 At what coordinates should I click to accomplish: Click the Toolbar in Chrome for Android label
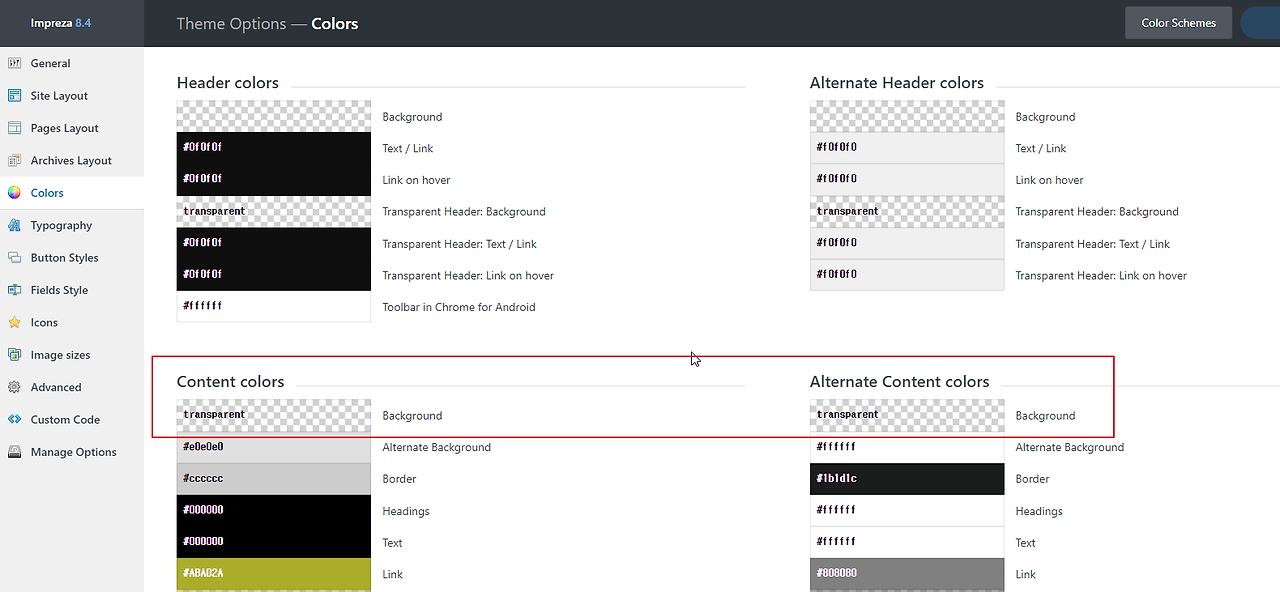click(x=459, y=307)
